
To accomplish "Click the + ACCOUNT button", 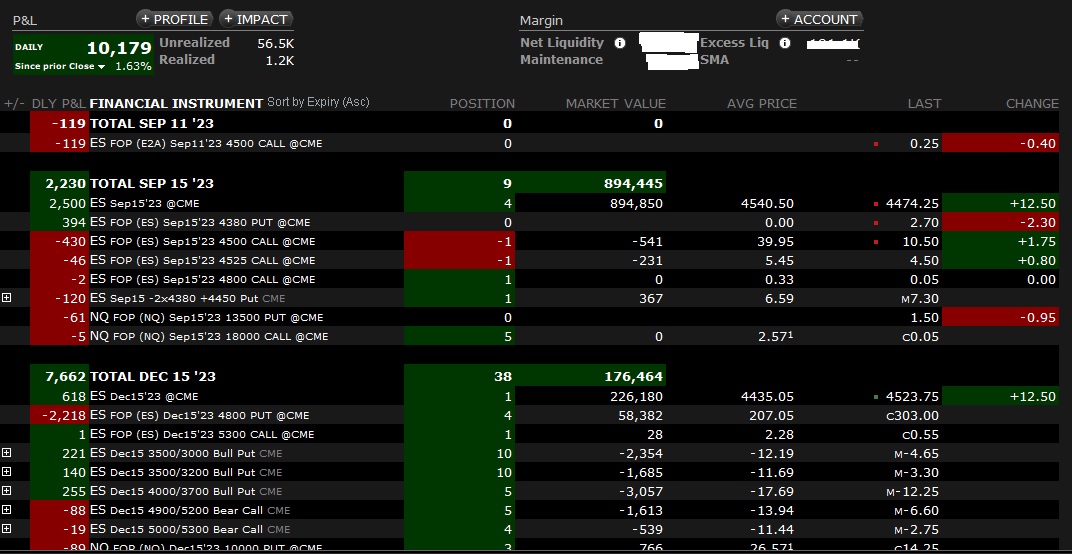I will coord(820,19).
